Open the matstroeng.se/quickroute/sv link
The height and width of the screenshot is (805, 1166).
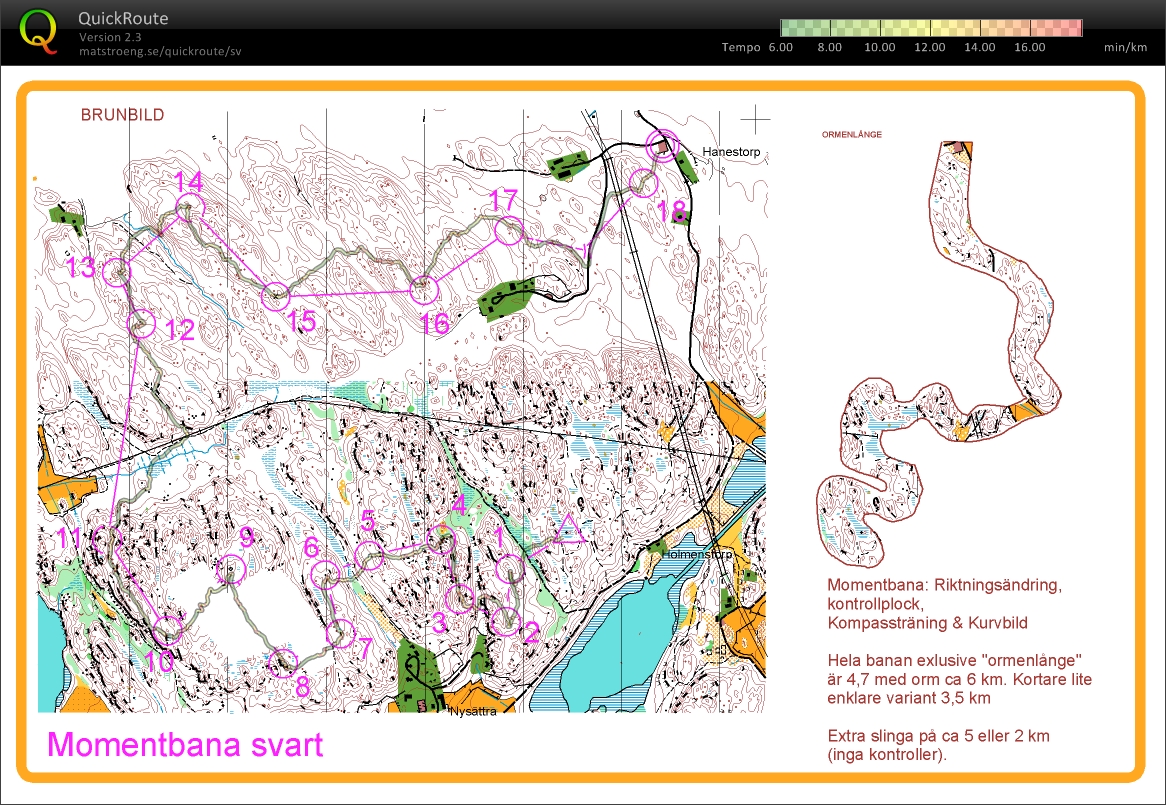160,51
